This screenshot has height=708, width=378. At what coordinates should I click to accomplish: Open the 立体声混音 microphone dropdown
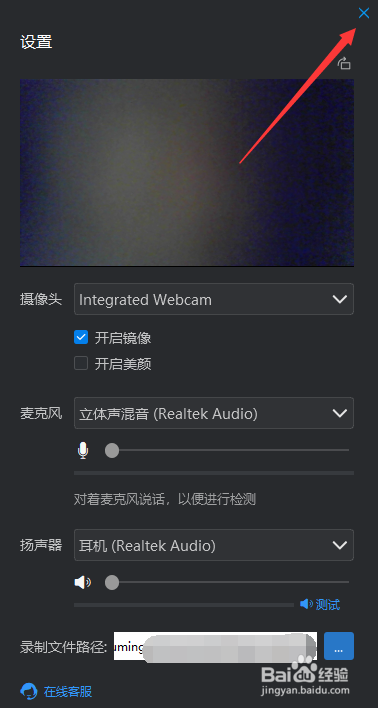pyautogui.click(x=214, y=413)
